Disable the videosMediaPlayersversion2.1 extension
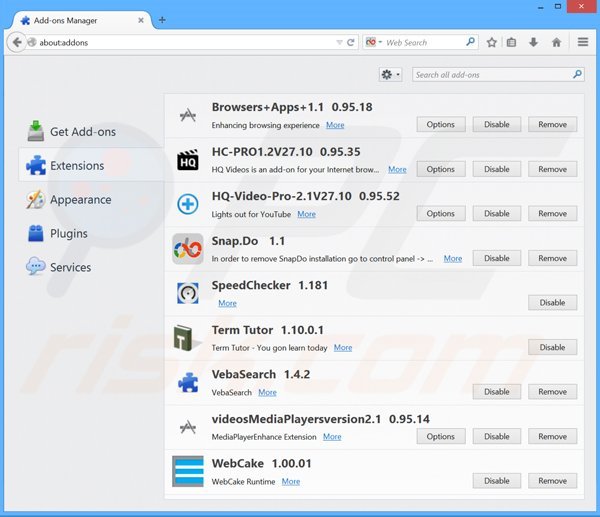The width and height of the screenshot is (600, 517). click(x=497, y=436)
